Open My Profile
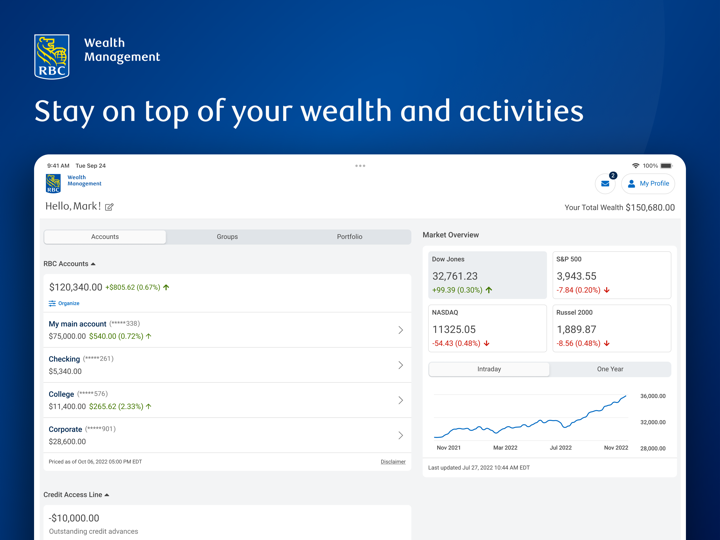The image size is (720, 540). click(648, 184)
